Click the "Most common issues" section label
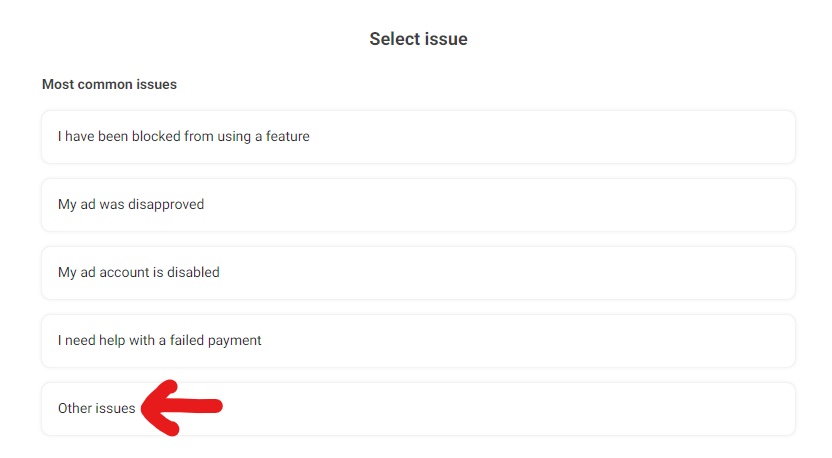The height and width of the screenshot is (458, 832). tap(109, 84)
